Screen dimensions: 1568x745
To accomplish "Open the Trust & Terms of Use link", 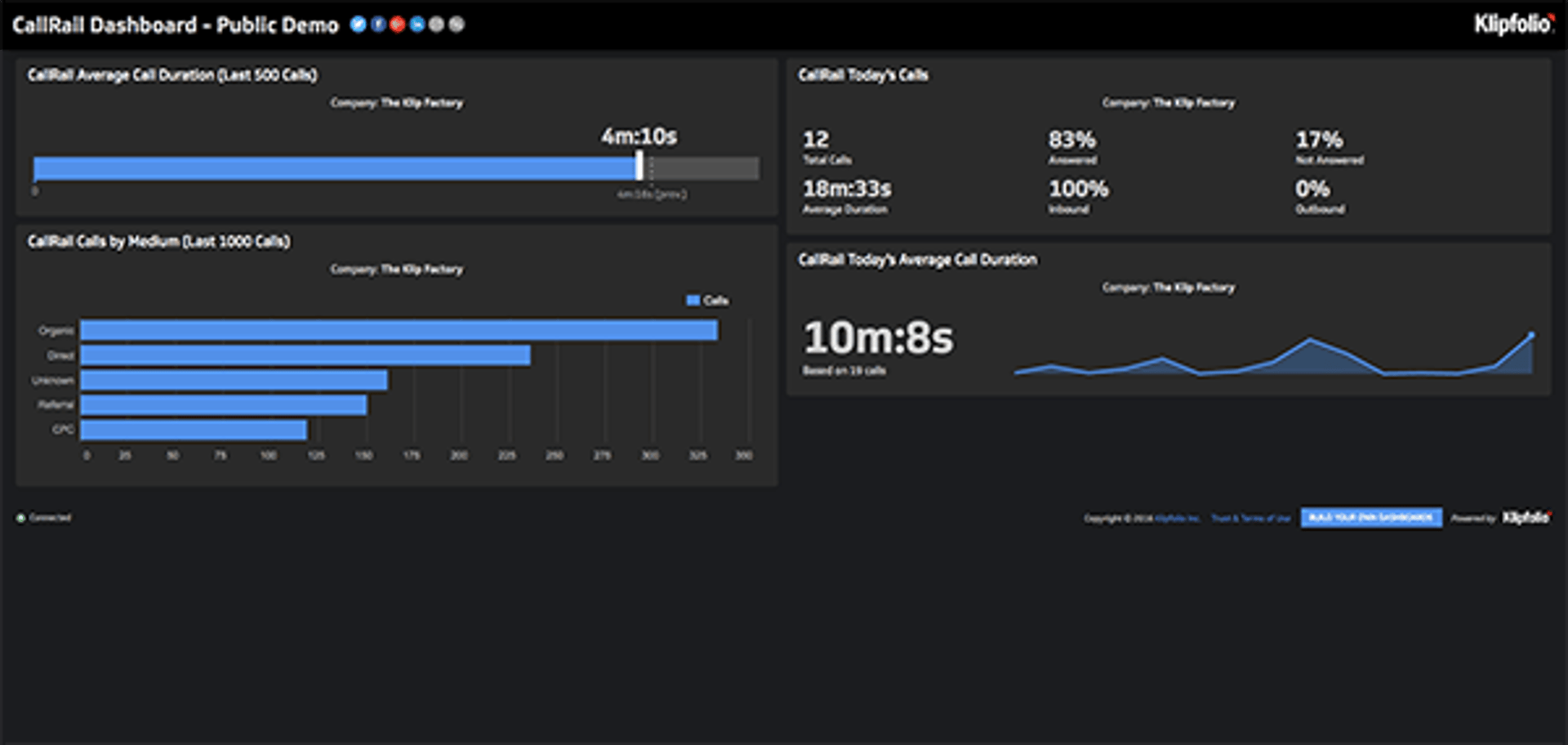I will pyautogui.click(x=1250, y=519).
